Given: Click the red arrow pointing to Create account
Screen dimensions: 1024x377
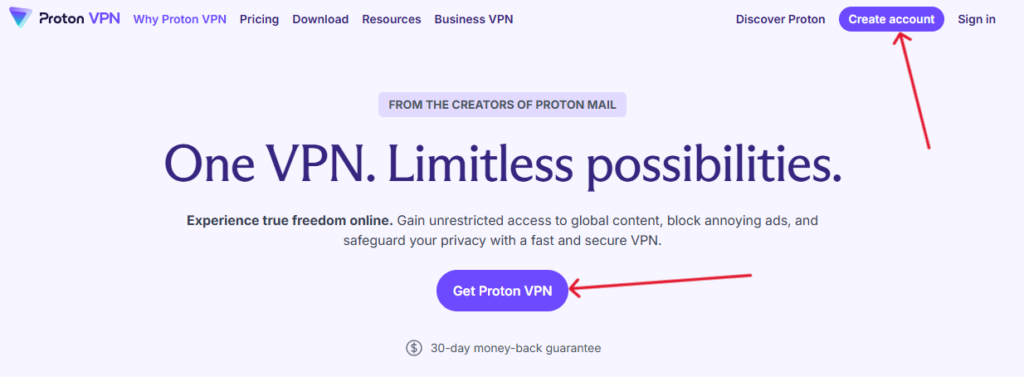Looking at the screenshot, I should pyautogui.click(x=912, y=90).
